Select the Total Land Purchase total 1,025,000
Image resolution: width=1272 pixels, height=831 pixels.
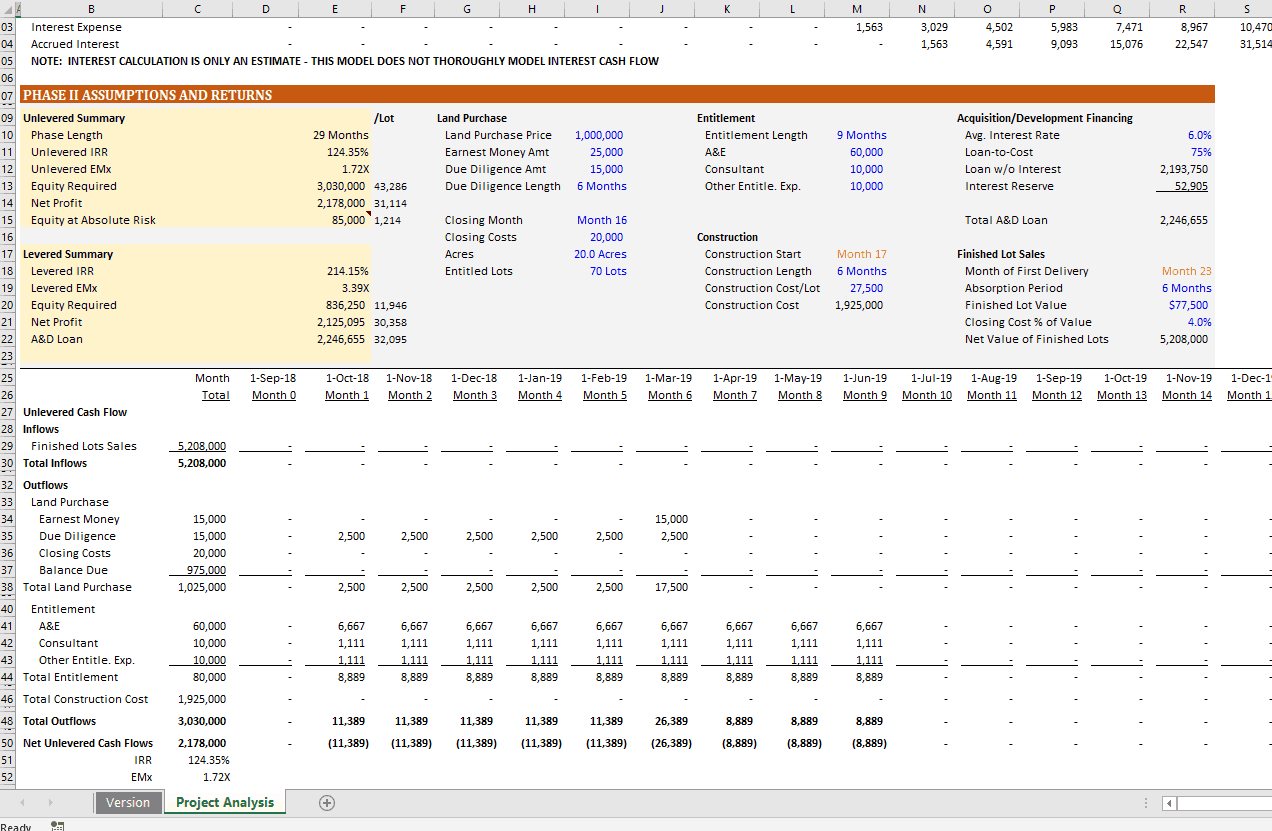[202, 587]
